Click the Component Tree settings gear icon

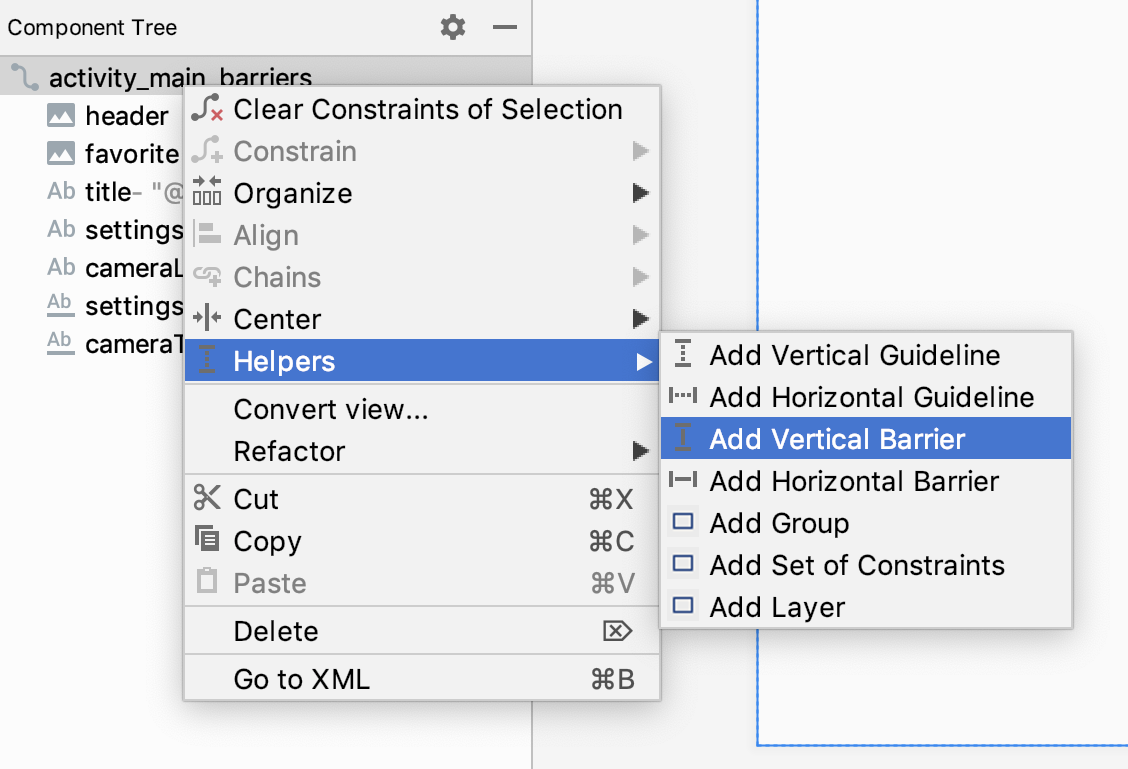453,28
